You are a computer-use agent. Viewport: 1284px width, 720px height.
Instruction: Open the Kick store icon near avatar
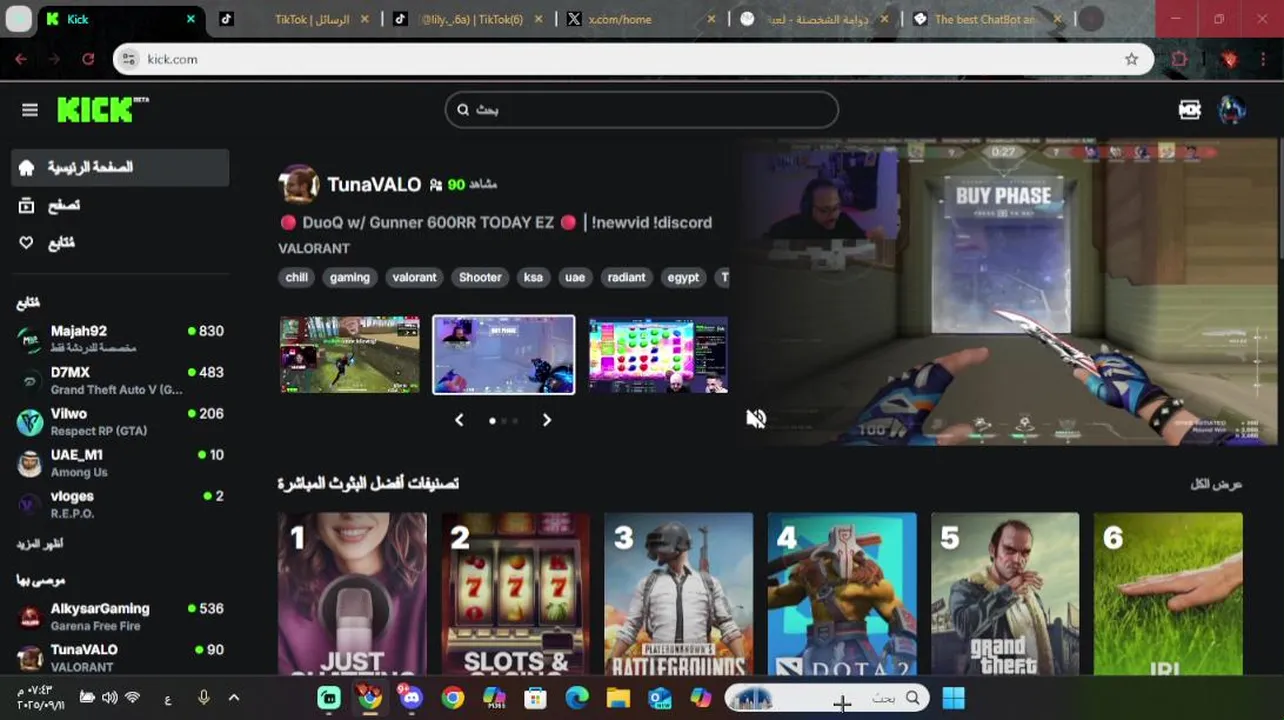[x=1189, y=110]
